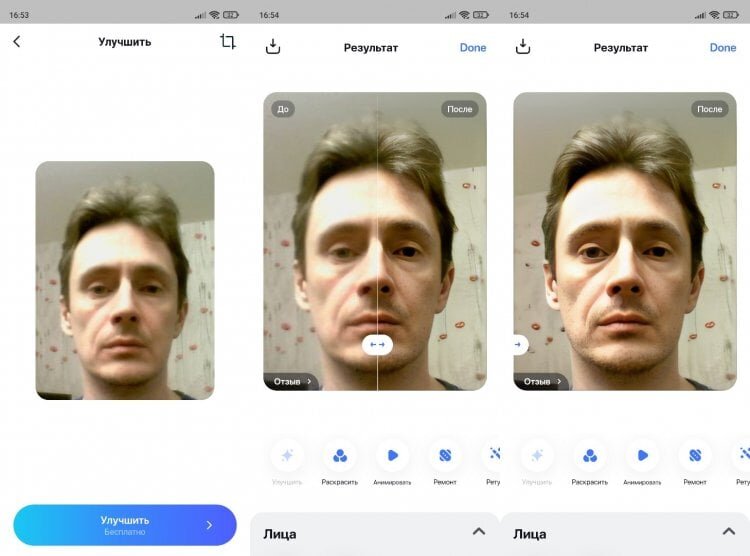Screen dimensions: 750x556
Task: Download the result on the split До/После screen
Action: (273, 46)
